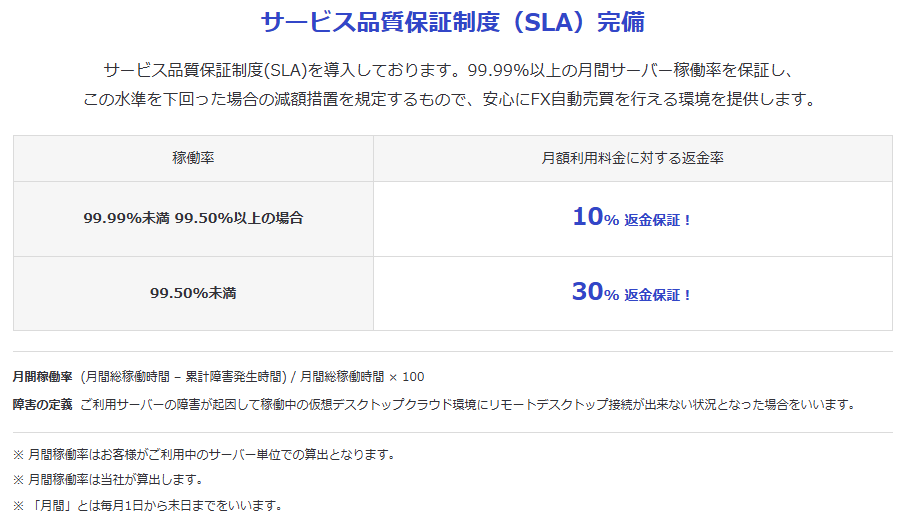907x528 pixels.
Task: Click the note defining 「月間」
Action: pos(148,505)
